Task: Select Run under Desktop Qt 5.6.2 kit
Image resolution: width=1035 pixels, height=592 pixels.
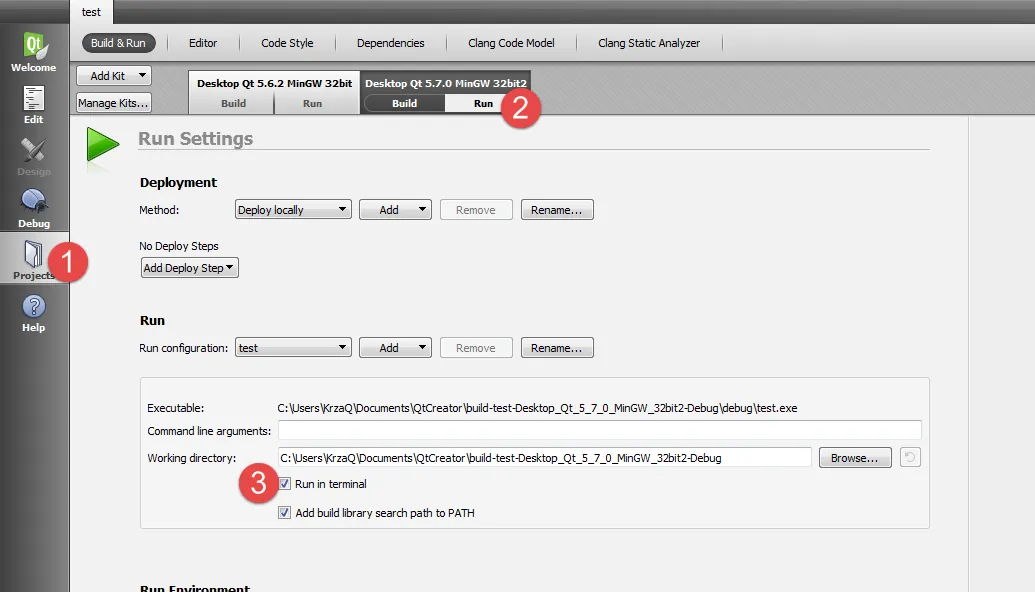Action: pyautogui.click(x=312, y=104)
